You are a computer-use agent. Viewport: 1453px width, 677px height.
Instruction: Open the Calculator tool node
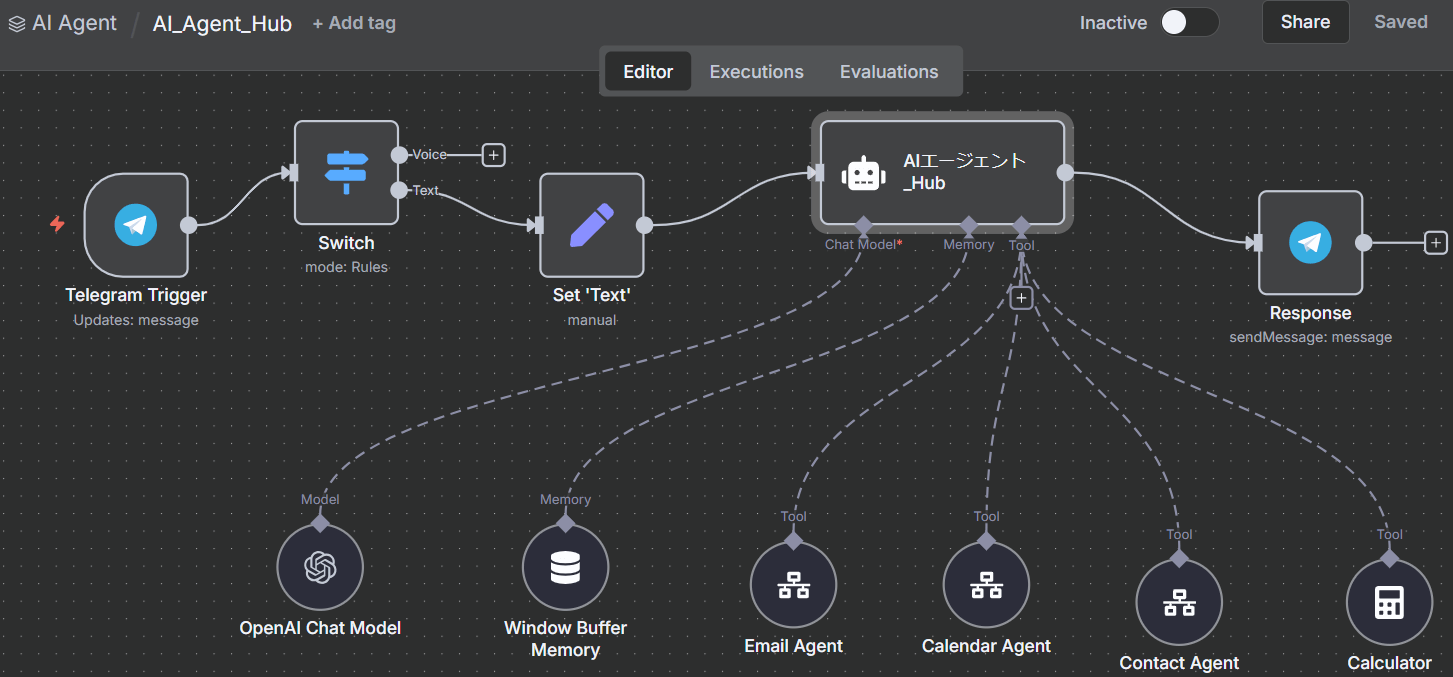pyautogui.click(x=1389, y=602)
